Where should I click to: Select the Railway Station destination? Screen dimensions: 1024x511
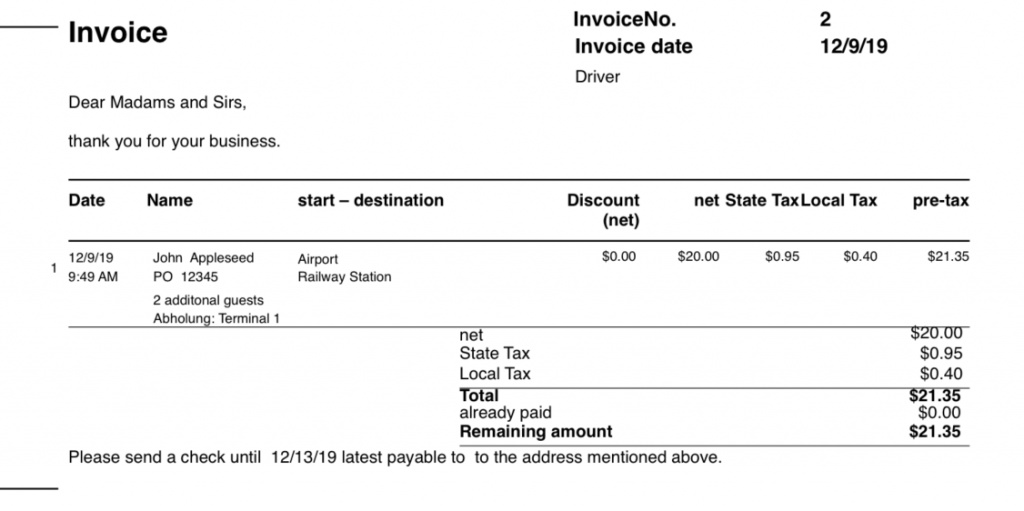pyautogui.click(x=344, y=276)
